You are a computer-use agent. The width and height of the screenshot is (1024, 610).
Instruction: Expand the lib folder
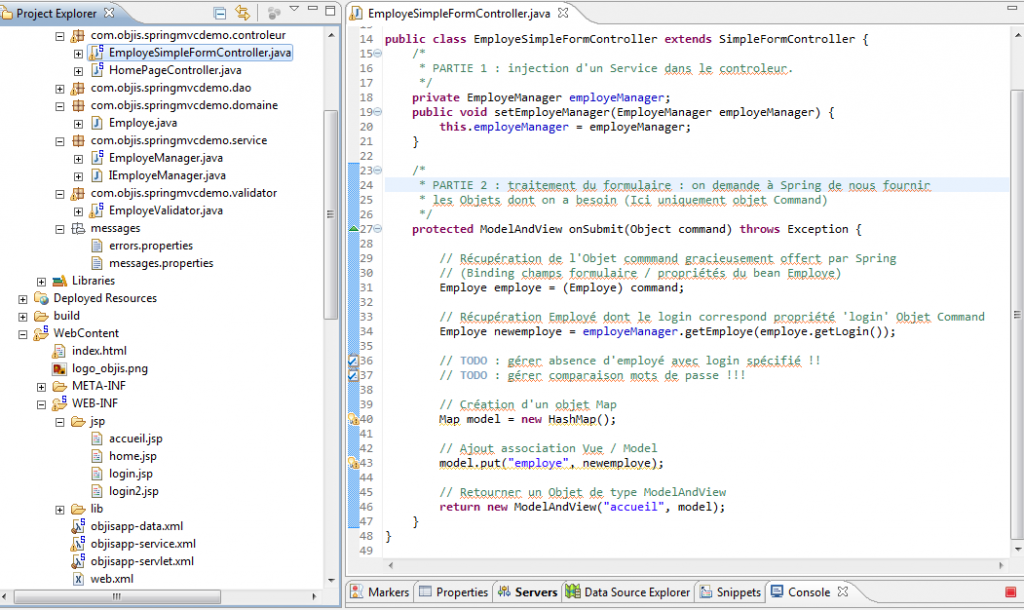point(59,509)
